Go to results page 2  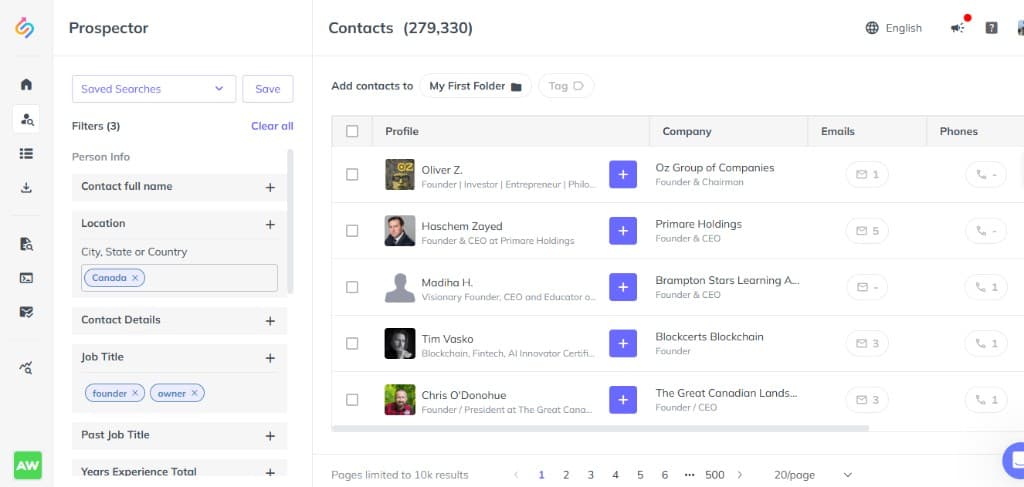coord(566,475)
